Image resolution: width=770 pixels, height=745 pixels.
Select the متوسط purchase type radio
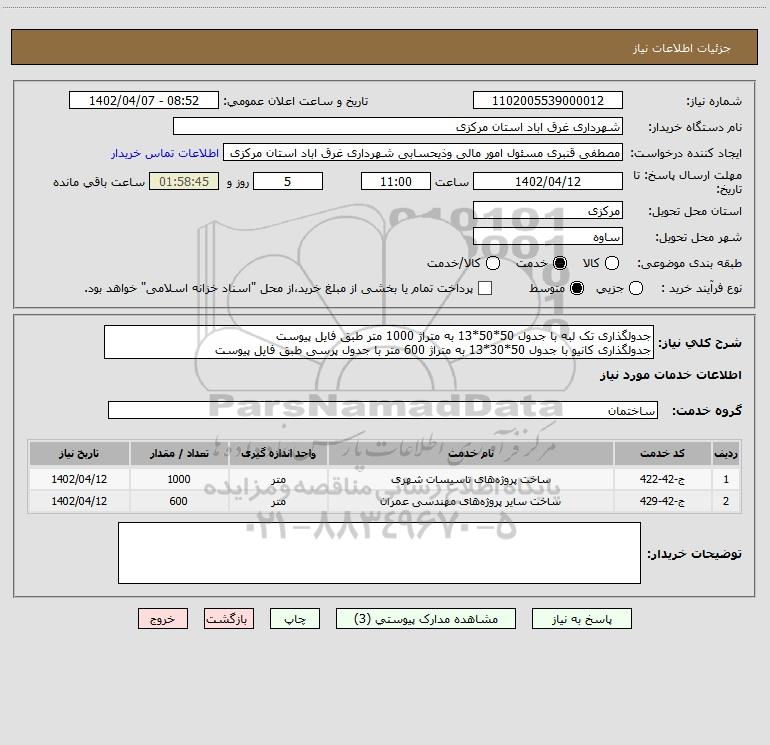pyautogui.click(x=577, y=288)
